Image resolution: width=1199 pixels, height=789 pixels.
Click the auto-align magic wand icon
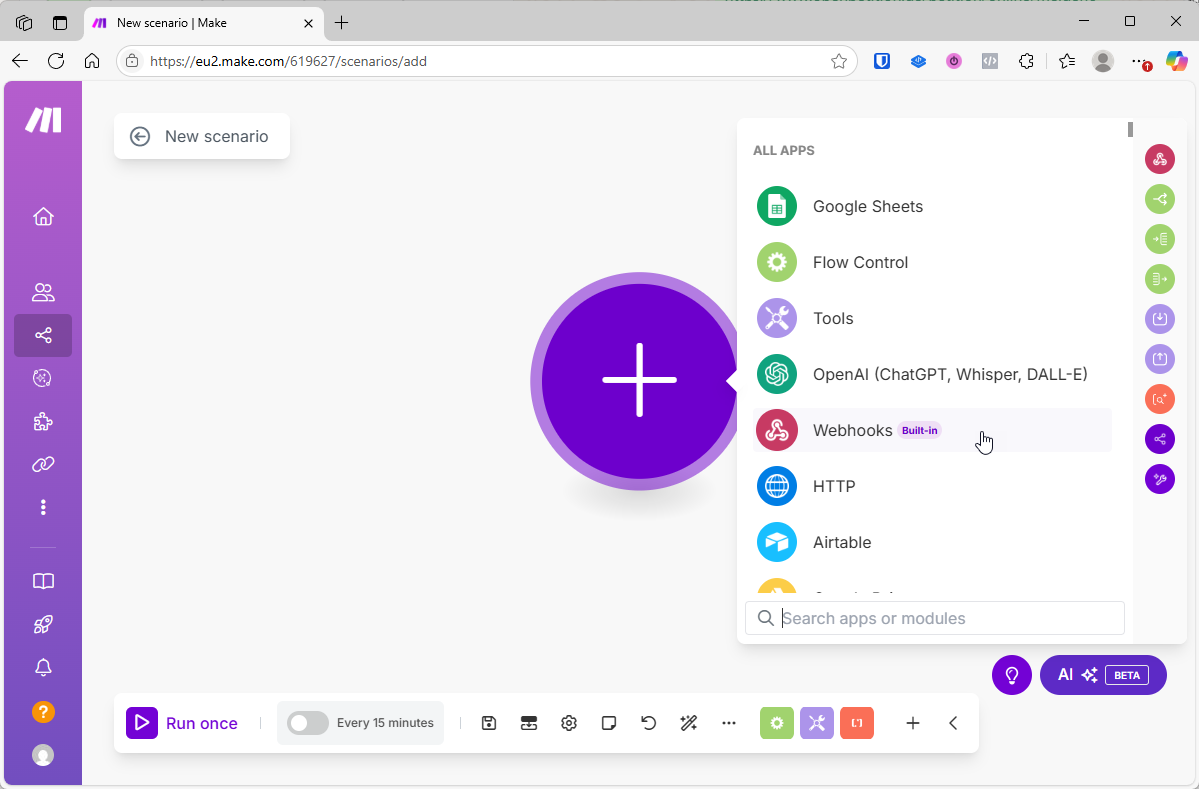coord(689,723)
